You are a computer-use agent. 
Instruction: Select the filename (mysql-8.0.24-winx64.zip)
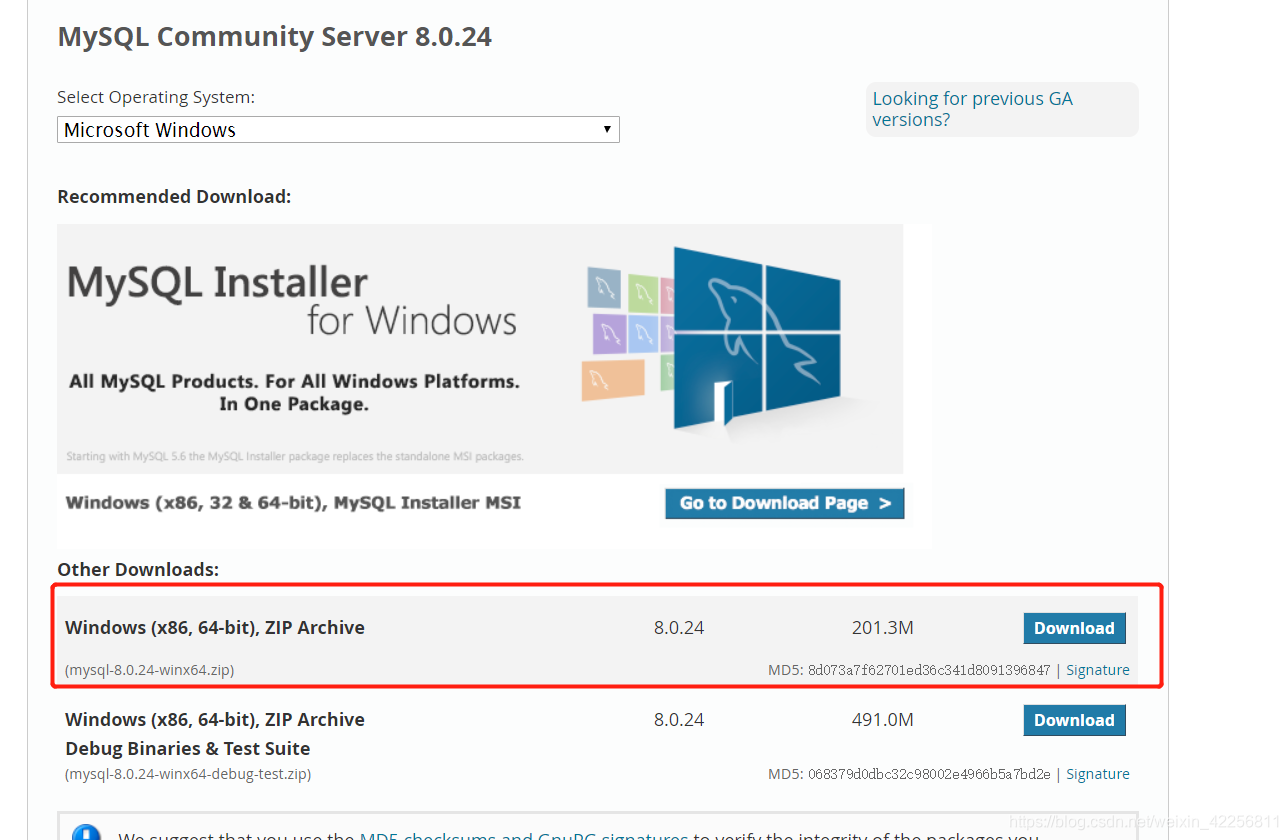150,670
